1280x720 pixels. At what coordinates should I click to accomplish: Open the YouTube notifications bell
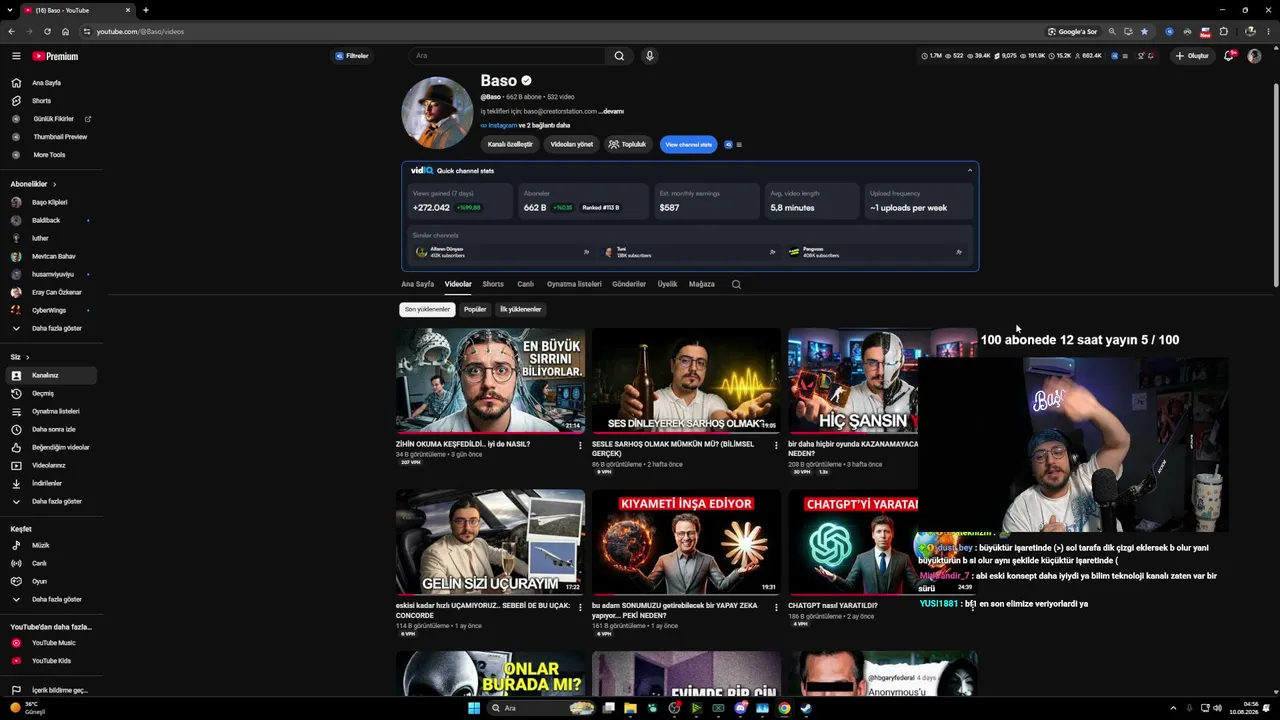pos(1229,56)
